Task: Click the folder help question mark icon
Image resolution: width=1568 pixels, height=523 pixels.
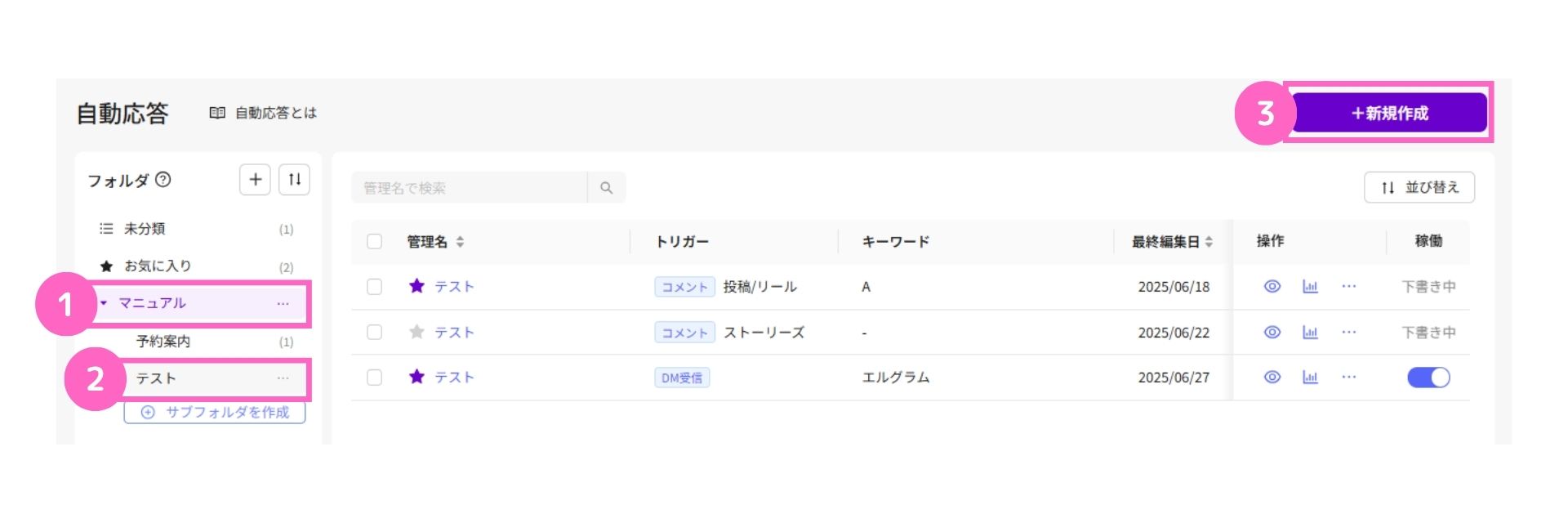Action: (x=163, y=180)
